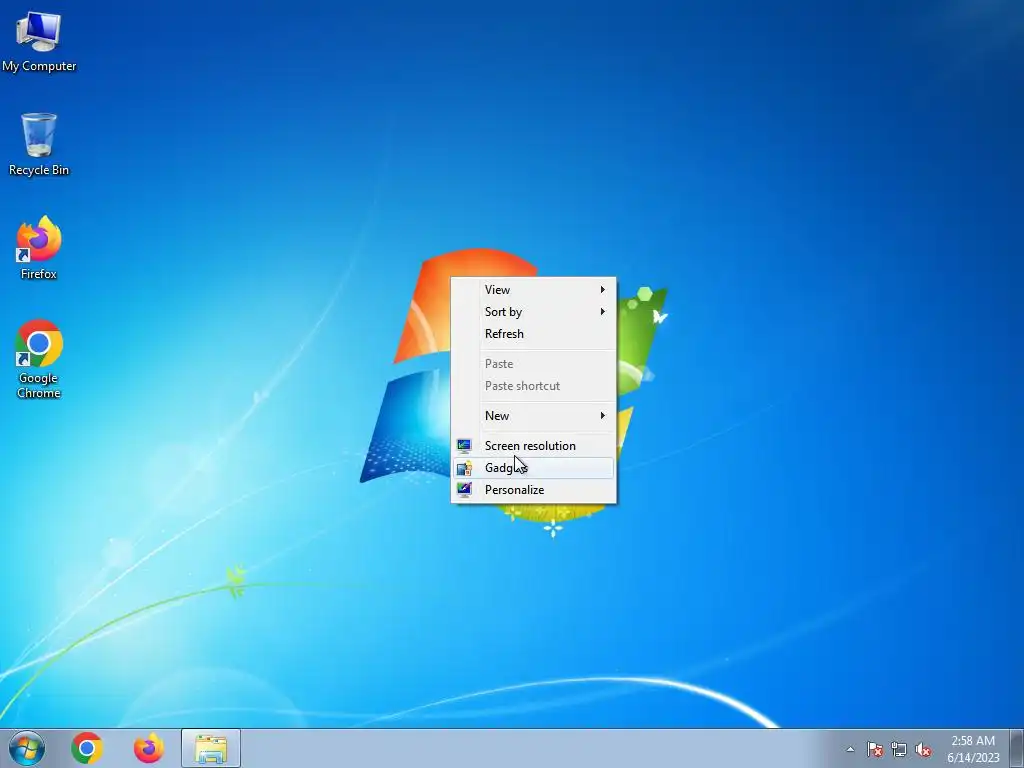The image size is (1024, 768).
Task: Click the Show desktop strip
Action: click(x=1016, y=748)
